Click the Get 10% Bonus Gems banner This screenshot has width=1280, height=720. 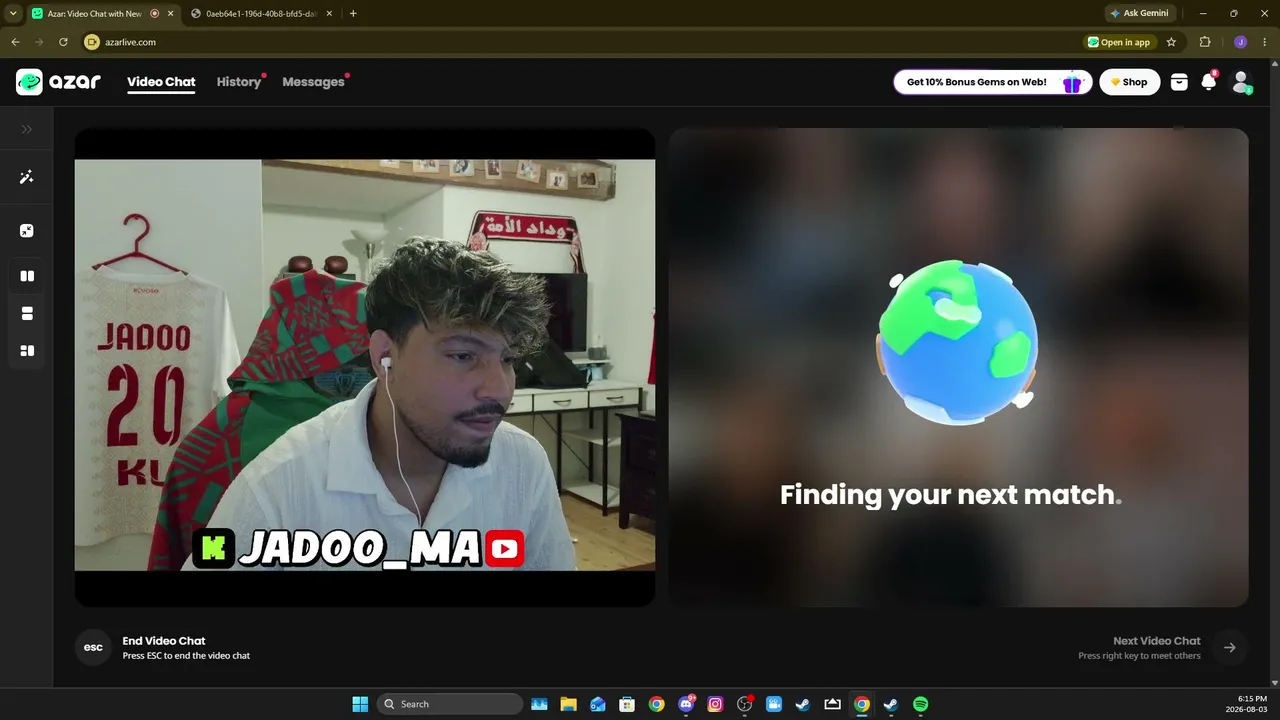992,82
